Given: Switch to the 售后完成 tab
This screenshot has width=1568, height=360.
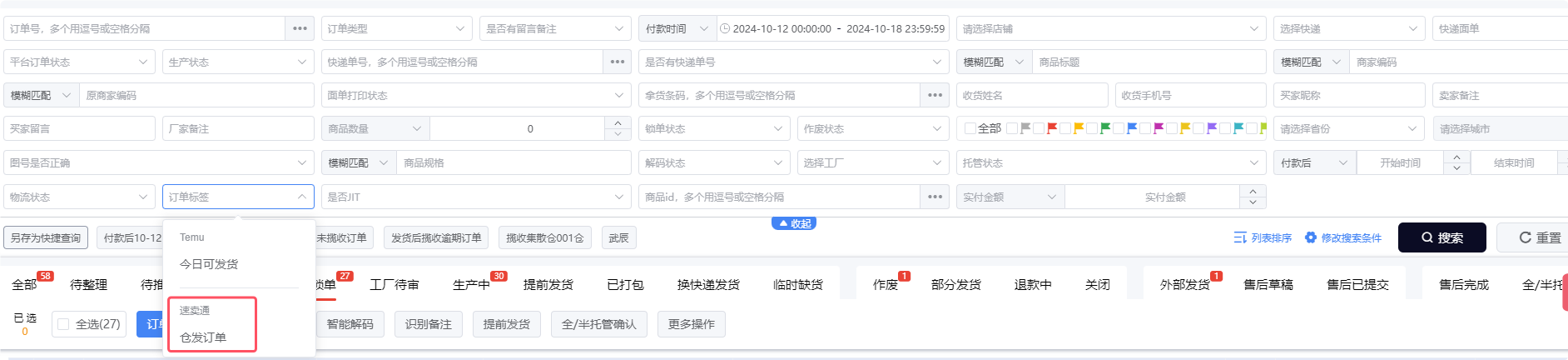Looking at the screenshot, I should [1464, 284].
